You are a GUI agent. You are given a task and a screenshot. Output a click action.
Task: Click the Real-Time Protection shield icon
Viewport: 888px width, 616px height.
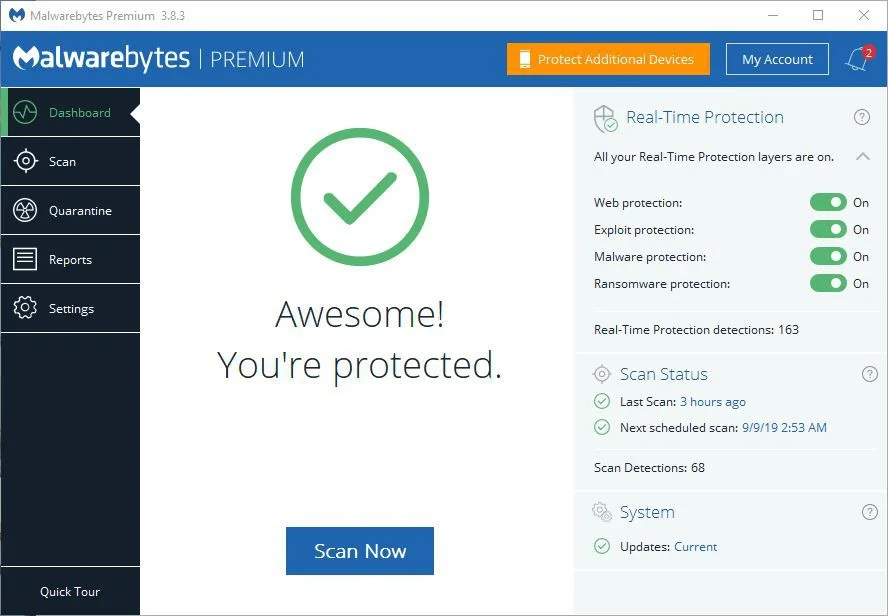click(x=603, y=117)
